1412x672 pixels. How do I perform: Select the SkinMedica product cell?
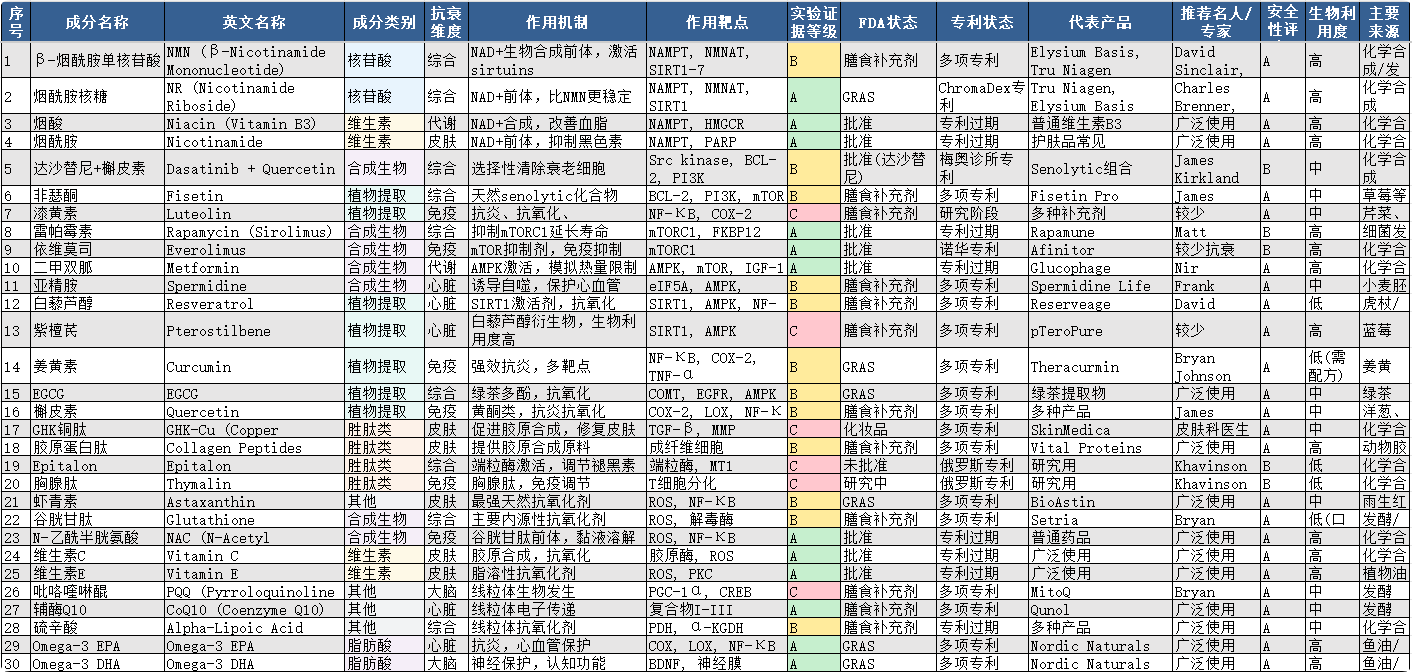(x=1100, y=429)
